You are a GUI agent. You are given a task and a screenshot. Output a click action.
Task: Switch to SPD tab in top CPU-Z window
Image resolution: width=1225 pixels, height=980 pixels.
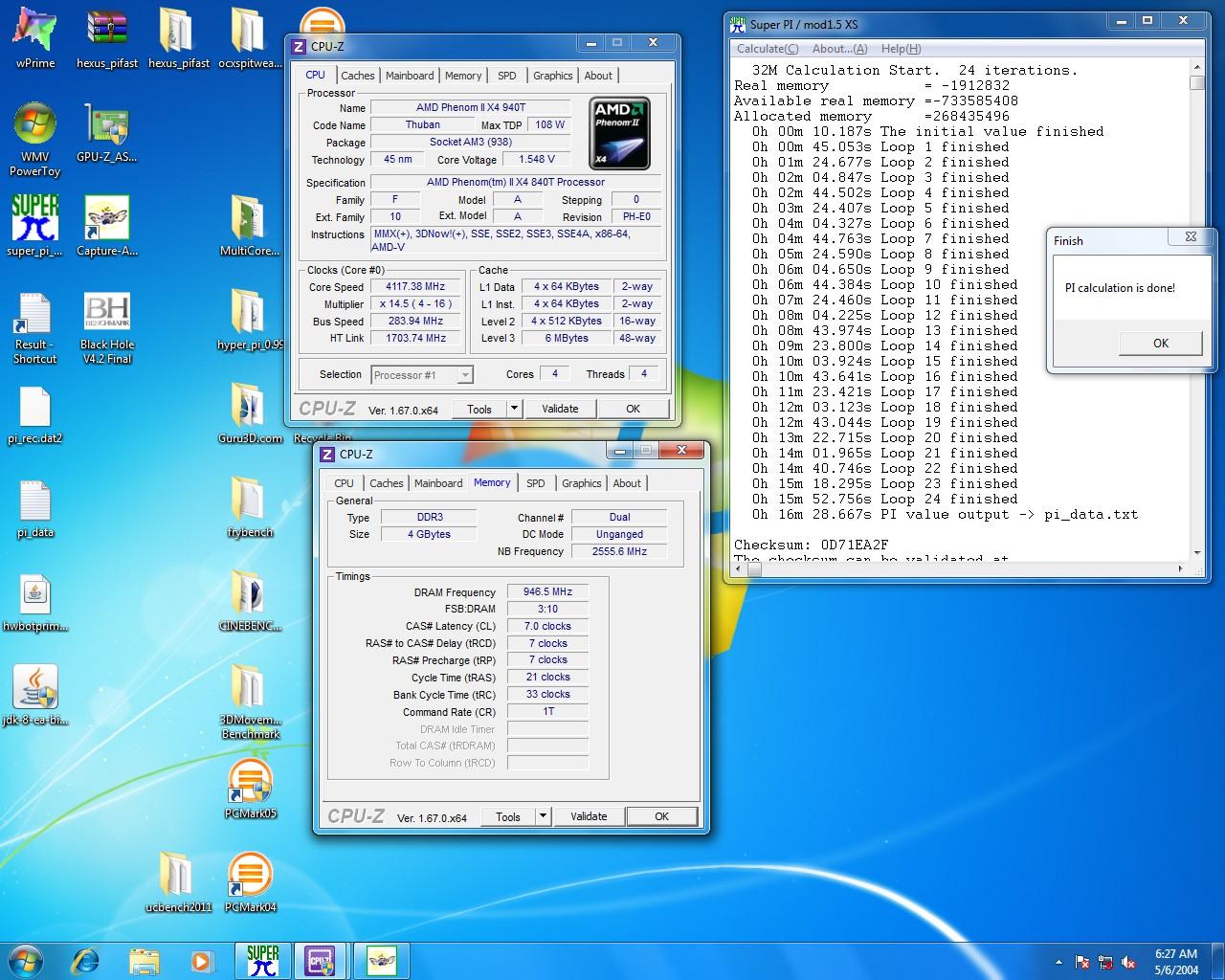507,76
